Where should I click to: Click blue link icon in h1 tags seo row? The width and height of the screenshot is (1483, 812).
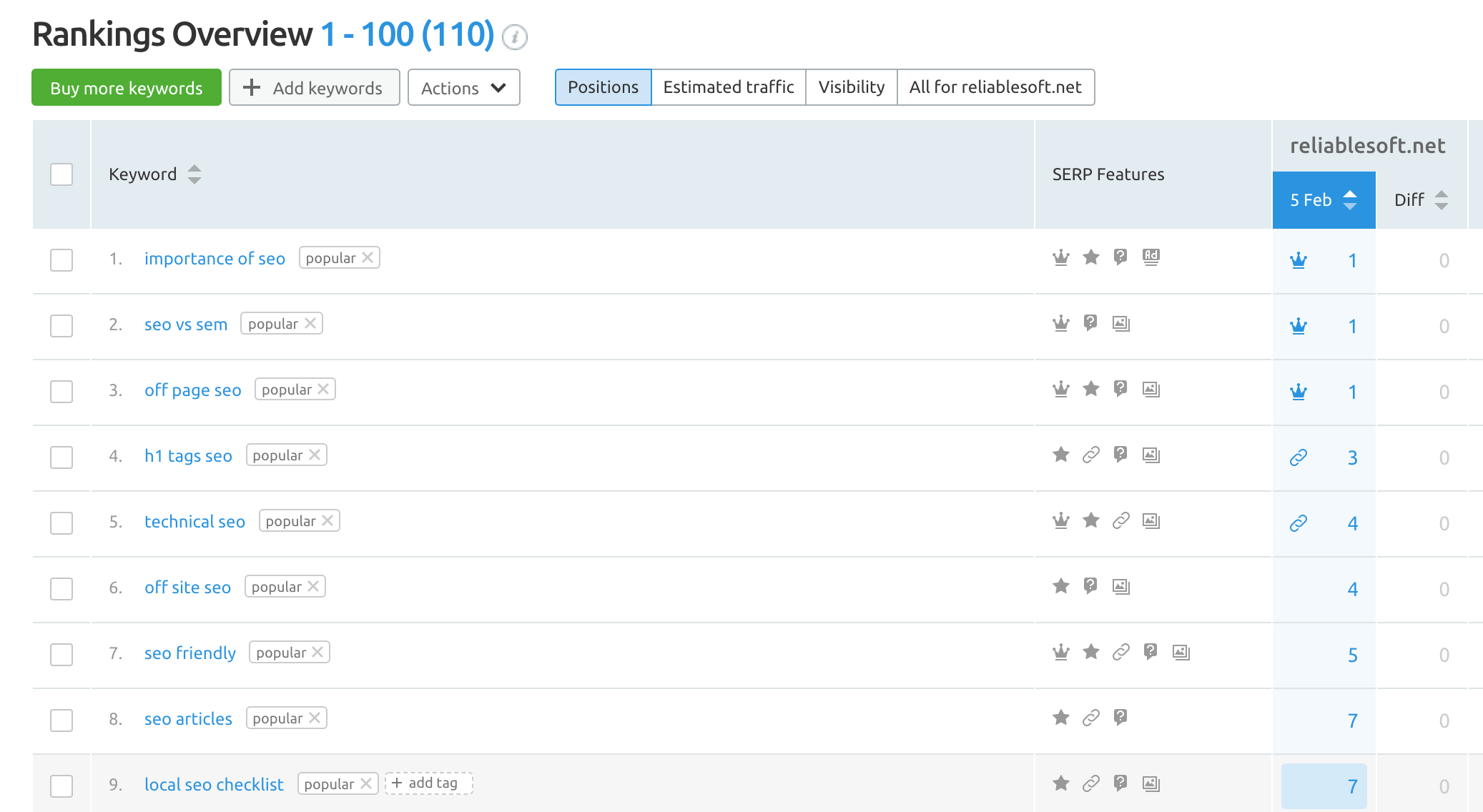click(1298, 457)
